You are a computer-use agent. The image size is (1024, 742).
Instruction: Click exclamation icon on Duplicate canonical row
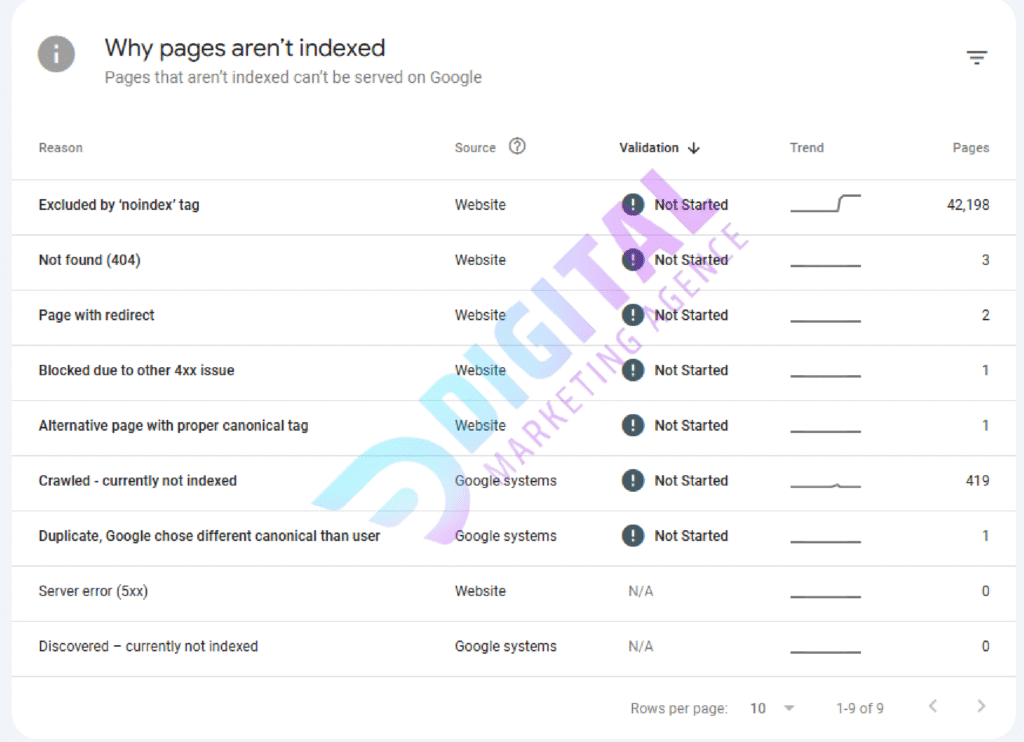click(x=633, y=536)
